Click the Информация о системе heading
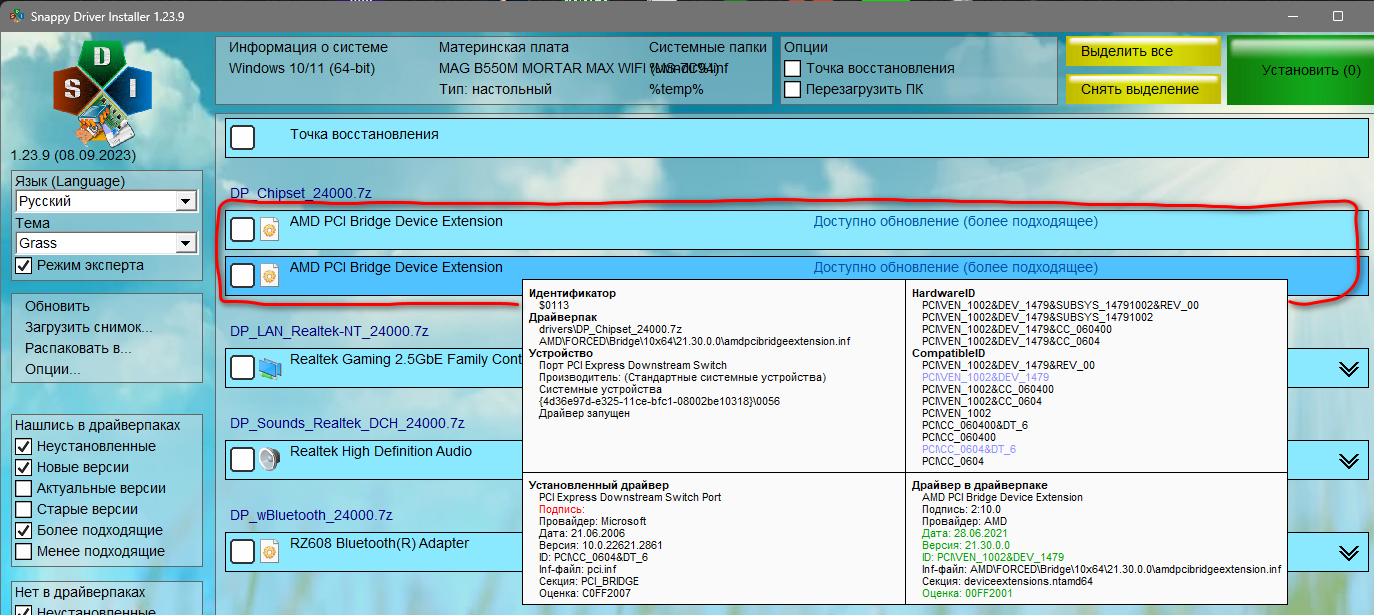The width and height of the screenshot is (1374, 615). pos(308,47)
